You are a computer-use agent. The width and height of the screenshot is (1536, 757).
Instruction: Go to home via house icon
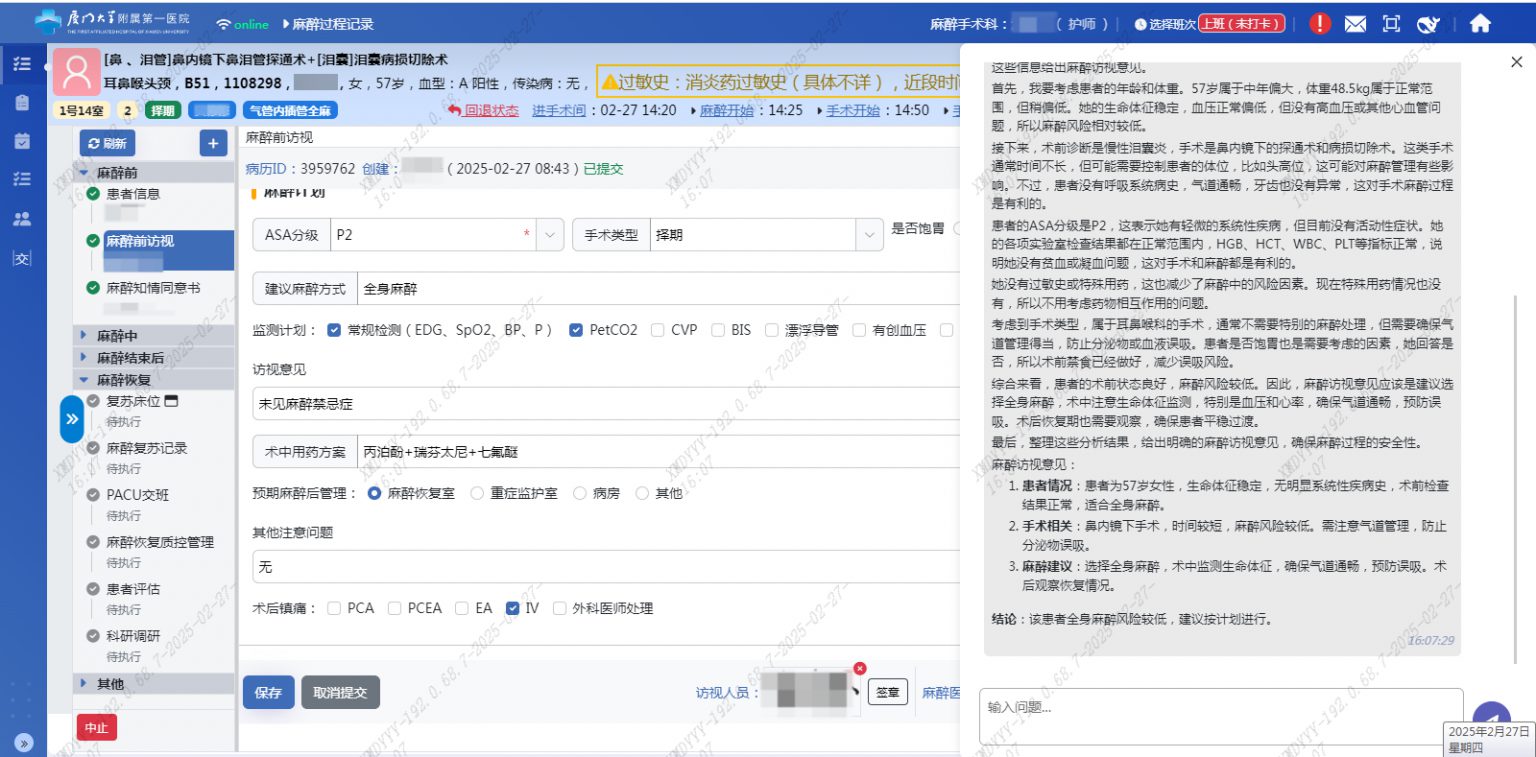coord(1480,24)
